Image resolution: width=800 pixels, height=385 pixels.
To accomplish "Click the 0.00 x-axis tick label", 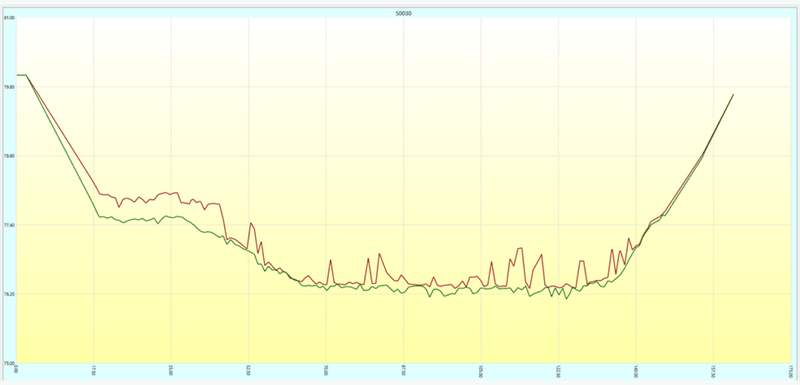I will (17, 369).
